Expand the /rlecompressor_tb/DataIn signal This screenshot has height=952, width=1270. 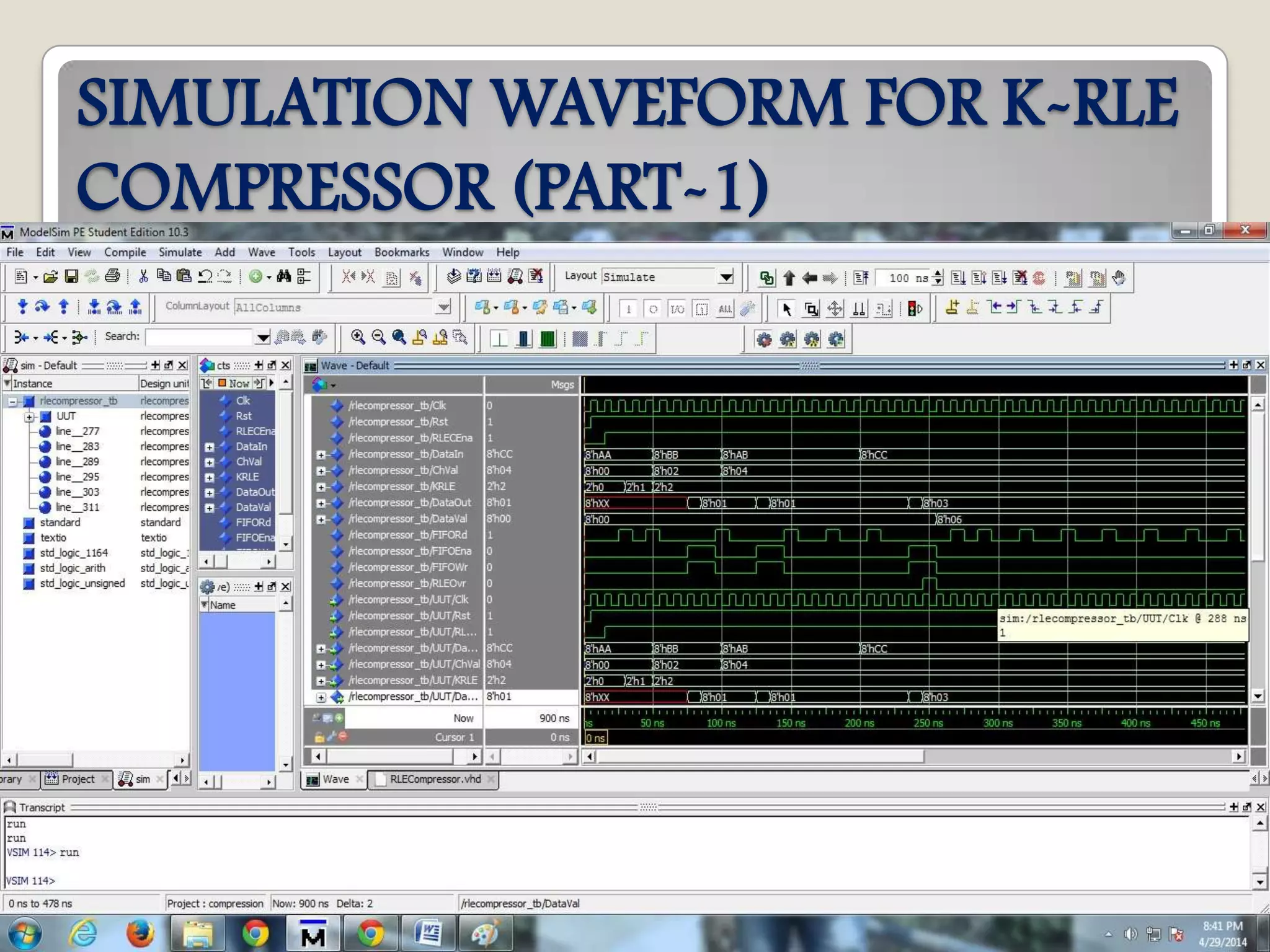(321, 454)
